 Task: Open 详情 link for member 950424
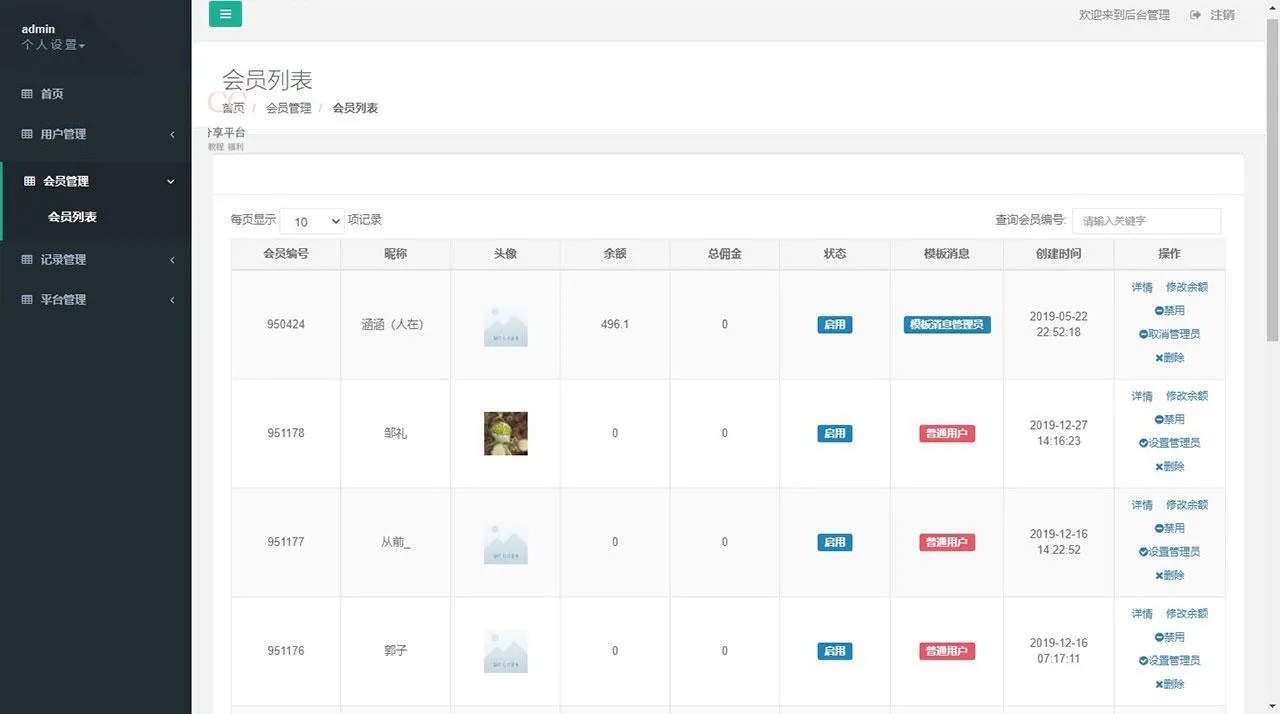tap(1141, 287)
